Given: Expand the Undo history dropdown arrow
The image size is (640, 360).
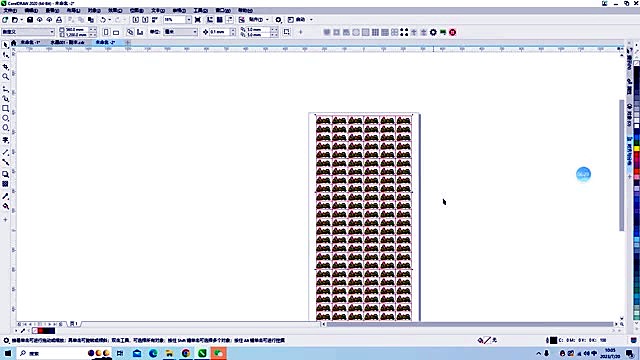Looking at the screenshot, I should (110, 20).
